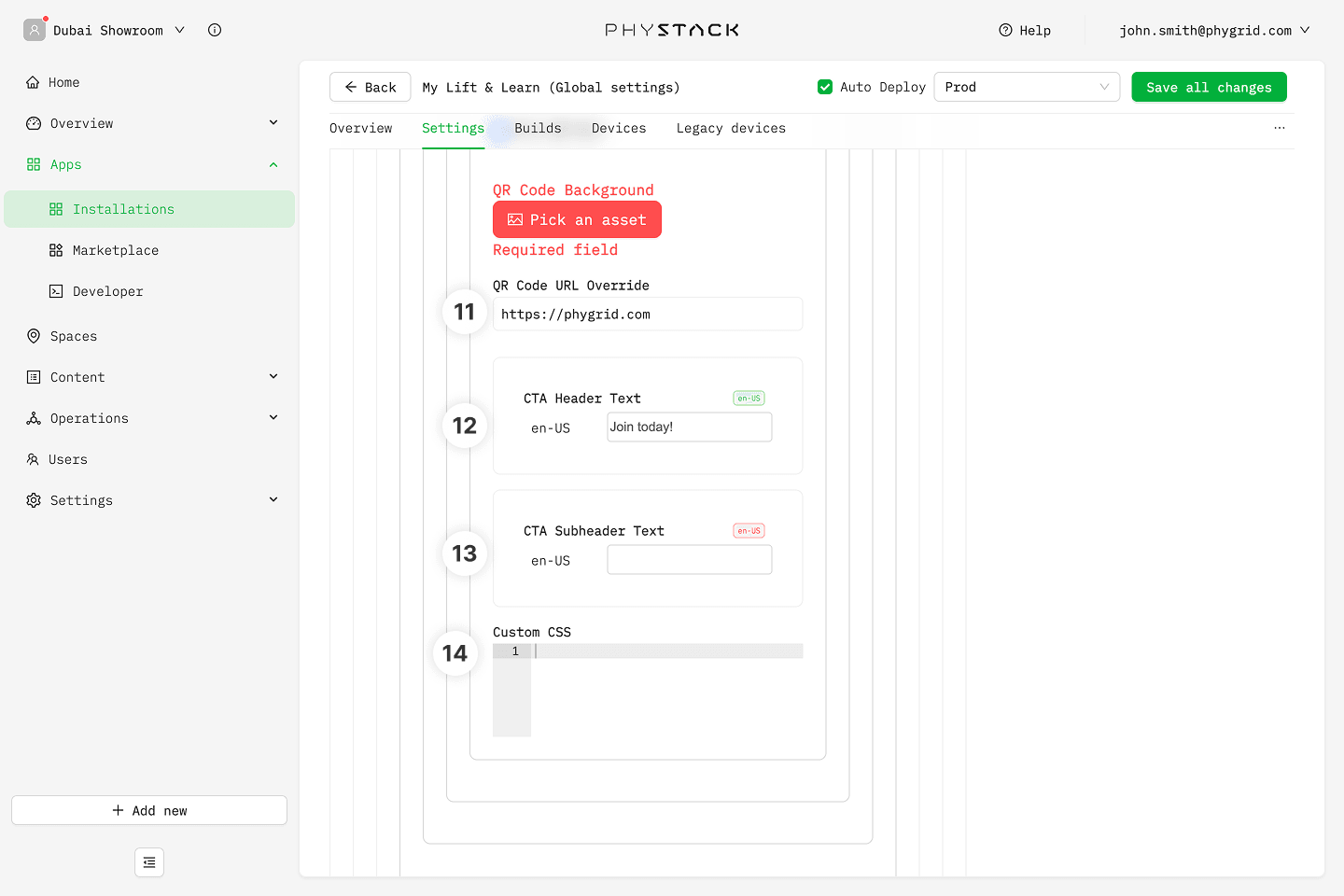Image resolution: width=1344 pixels, height=896 pixels.
Task: Click Pick an asset for QR Code Background
Action: point(577,219)
